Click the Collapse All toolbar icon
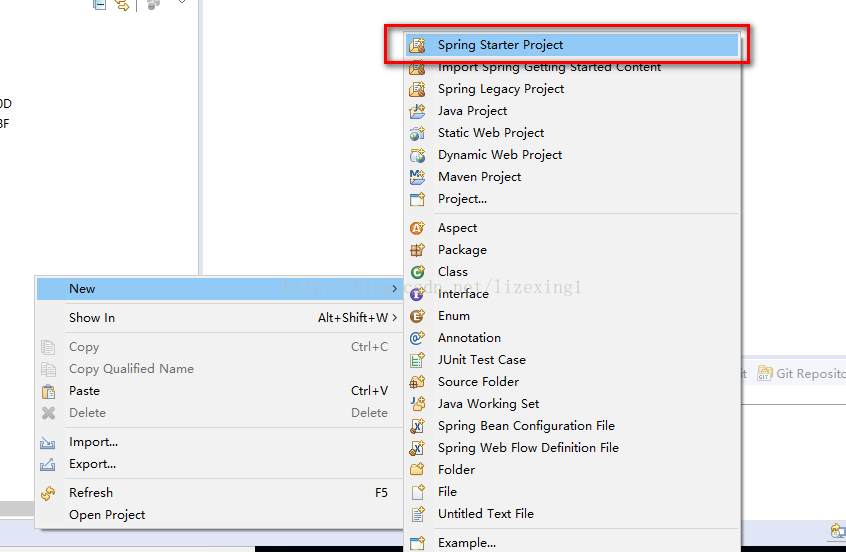Screen dimensions: 846x552 pyautogui.click(x=99, y=5)
